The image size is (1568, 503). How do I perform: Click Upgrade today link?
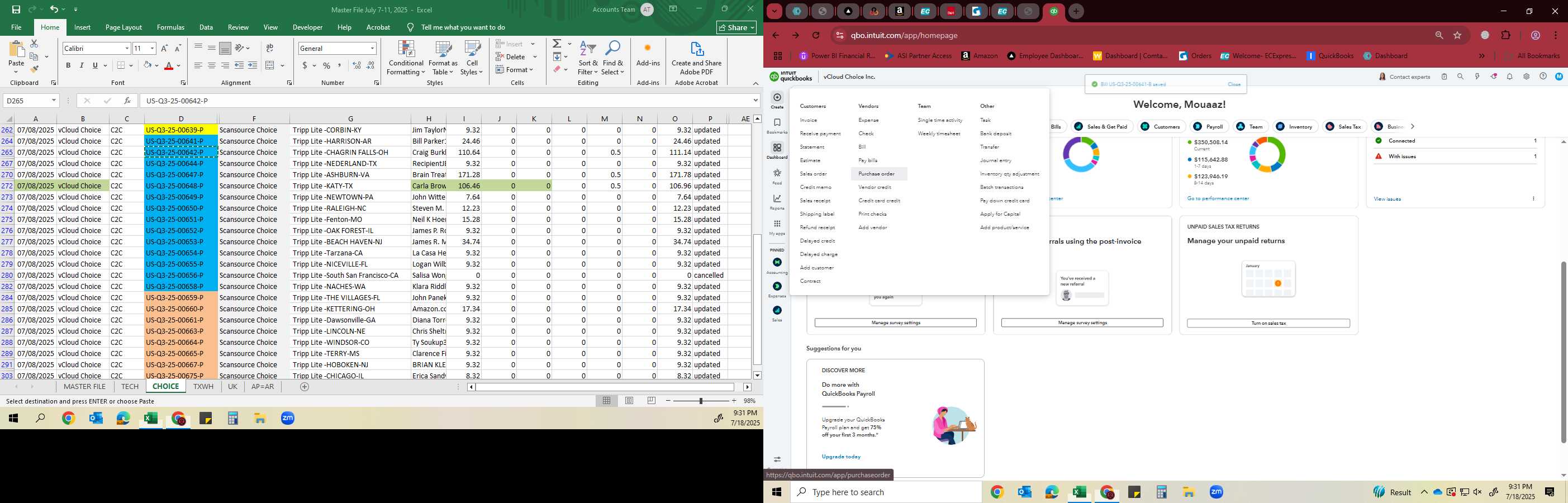click(840, 457)
